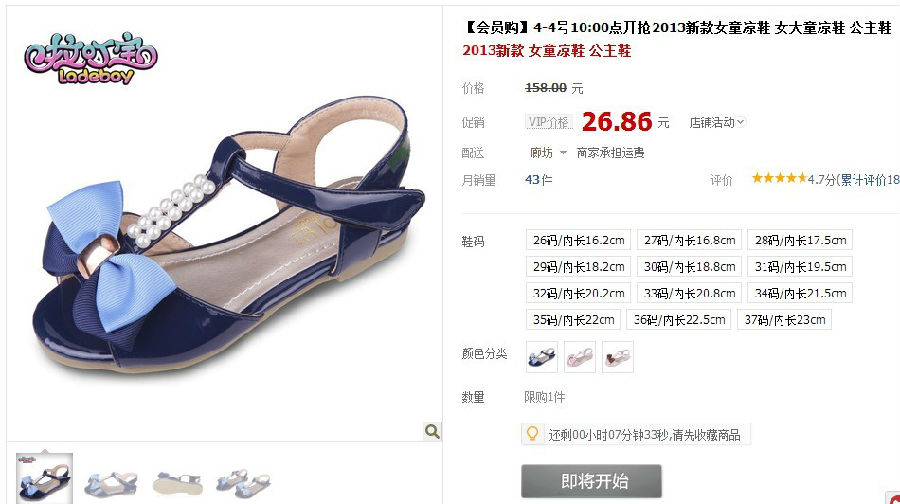The height and width of the screenshot is (504, 900).
Task: Select the navy blue sandal color swatch
Action: point(542,357)
